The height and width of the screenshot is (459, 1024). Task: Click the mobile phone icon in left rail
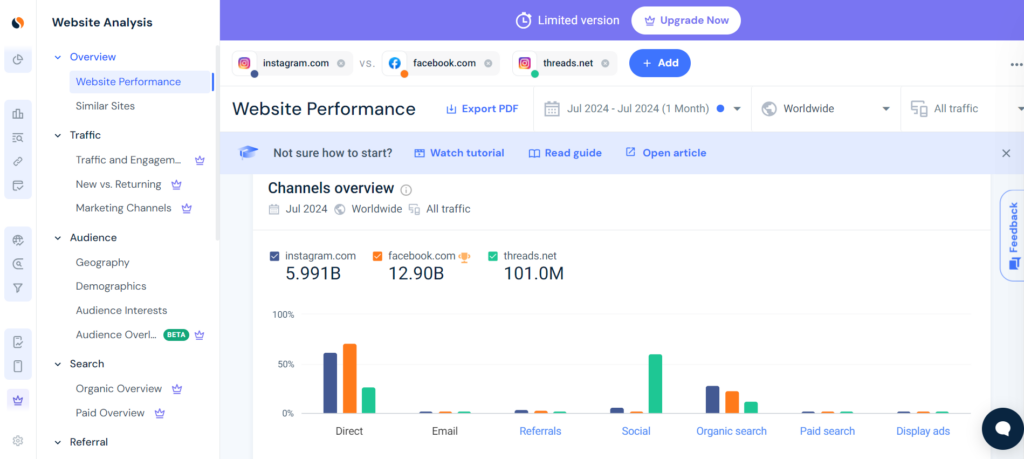(x=18, y=366)
